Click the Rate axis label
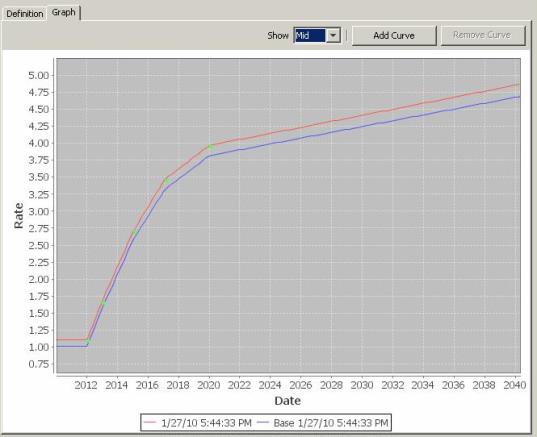Image resolution: width=537 pixels, height=437 pixels. 18,216
